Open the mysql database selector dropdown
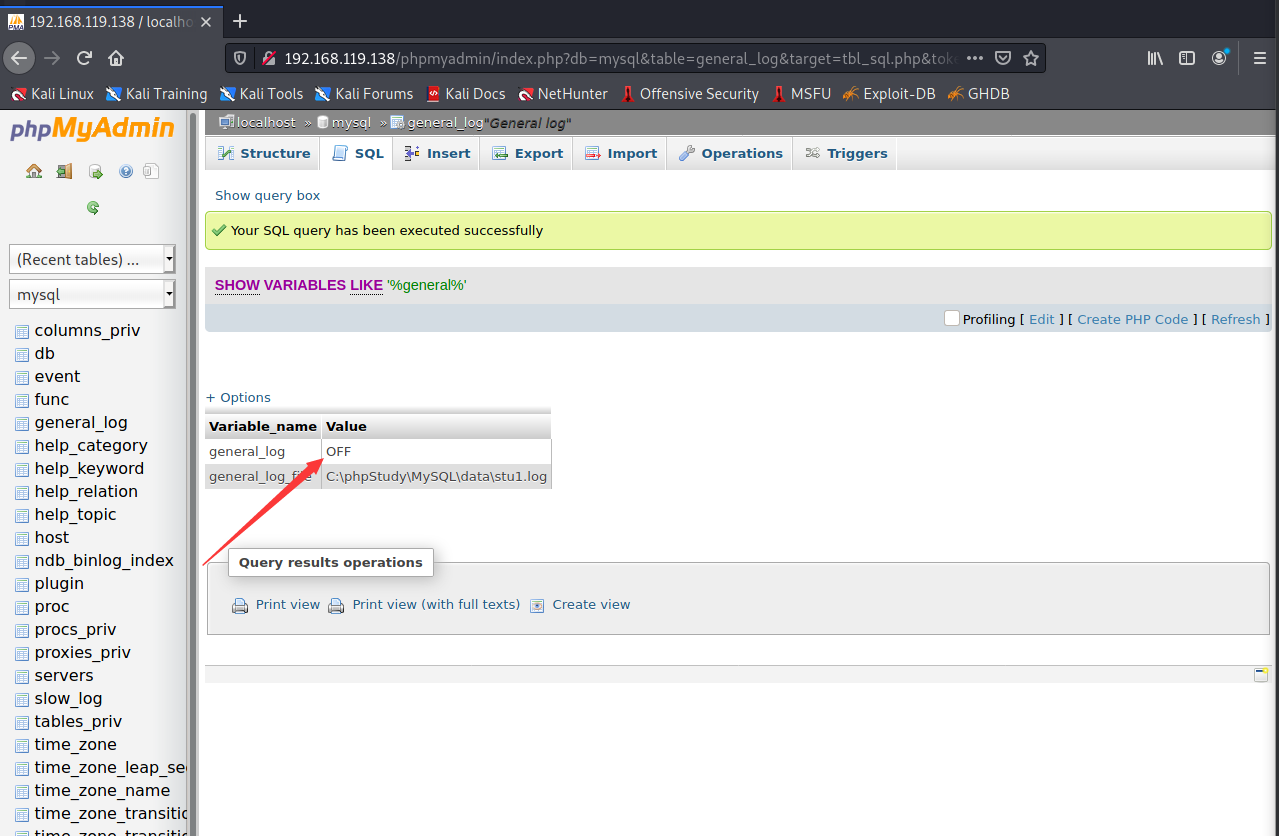 click(x=92, y=294)
